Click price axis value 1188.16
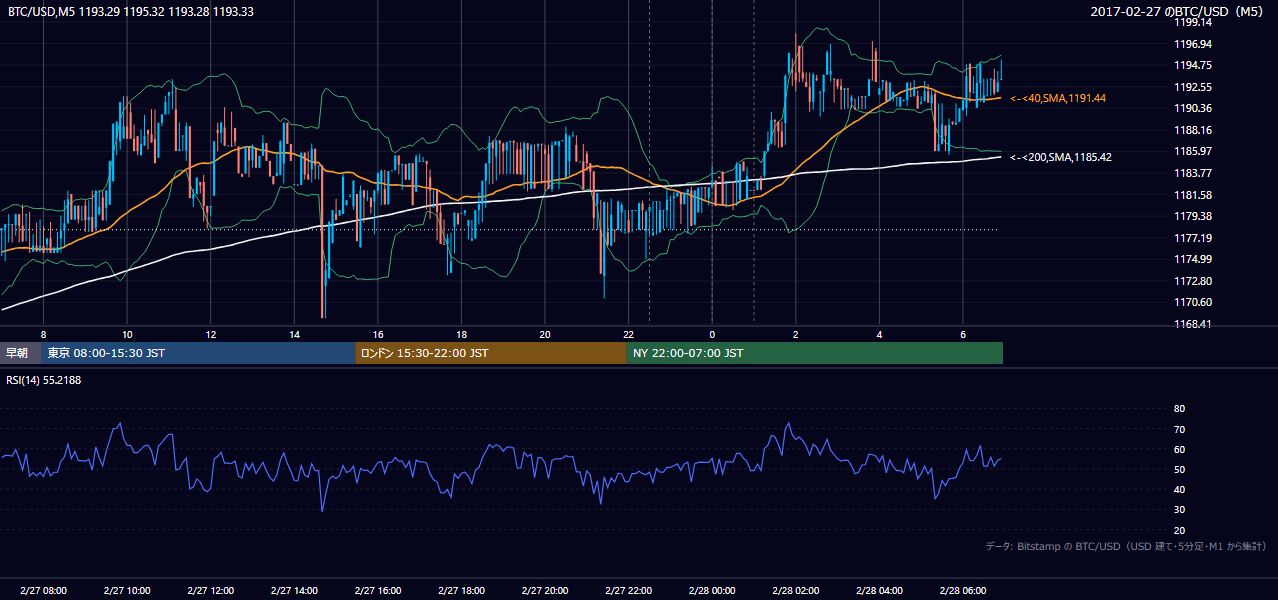 point(1192,130)
